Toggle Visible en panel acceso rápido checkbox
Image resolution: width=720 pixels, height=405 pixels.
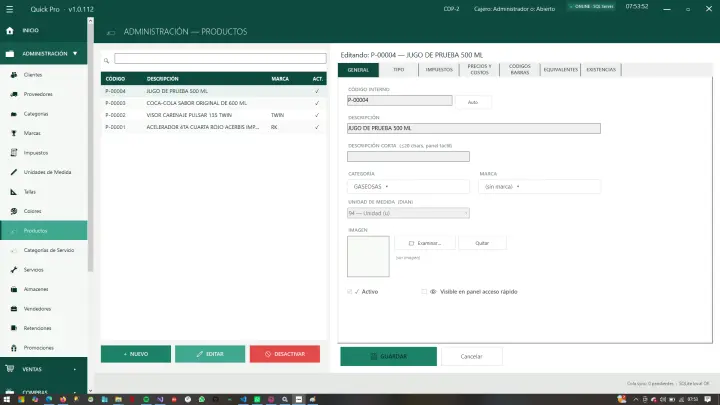[x=424, y=292]
